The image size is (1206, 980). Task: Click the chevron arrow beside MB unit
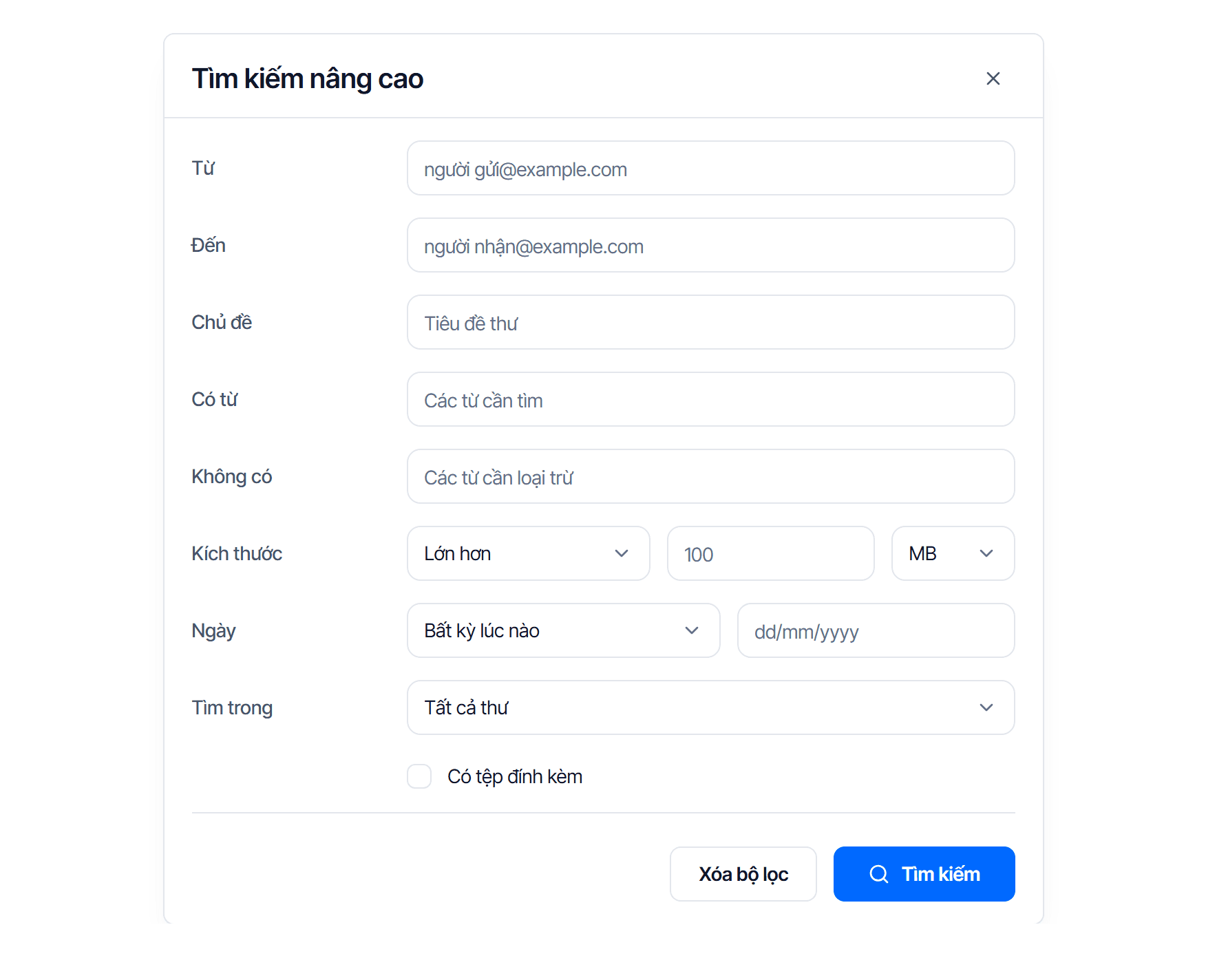coord(986,553)
